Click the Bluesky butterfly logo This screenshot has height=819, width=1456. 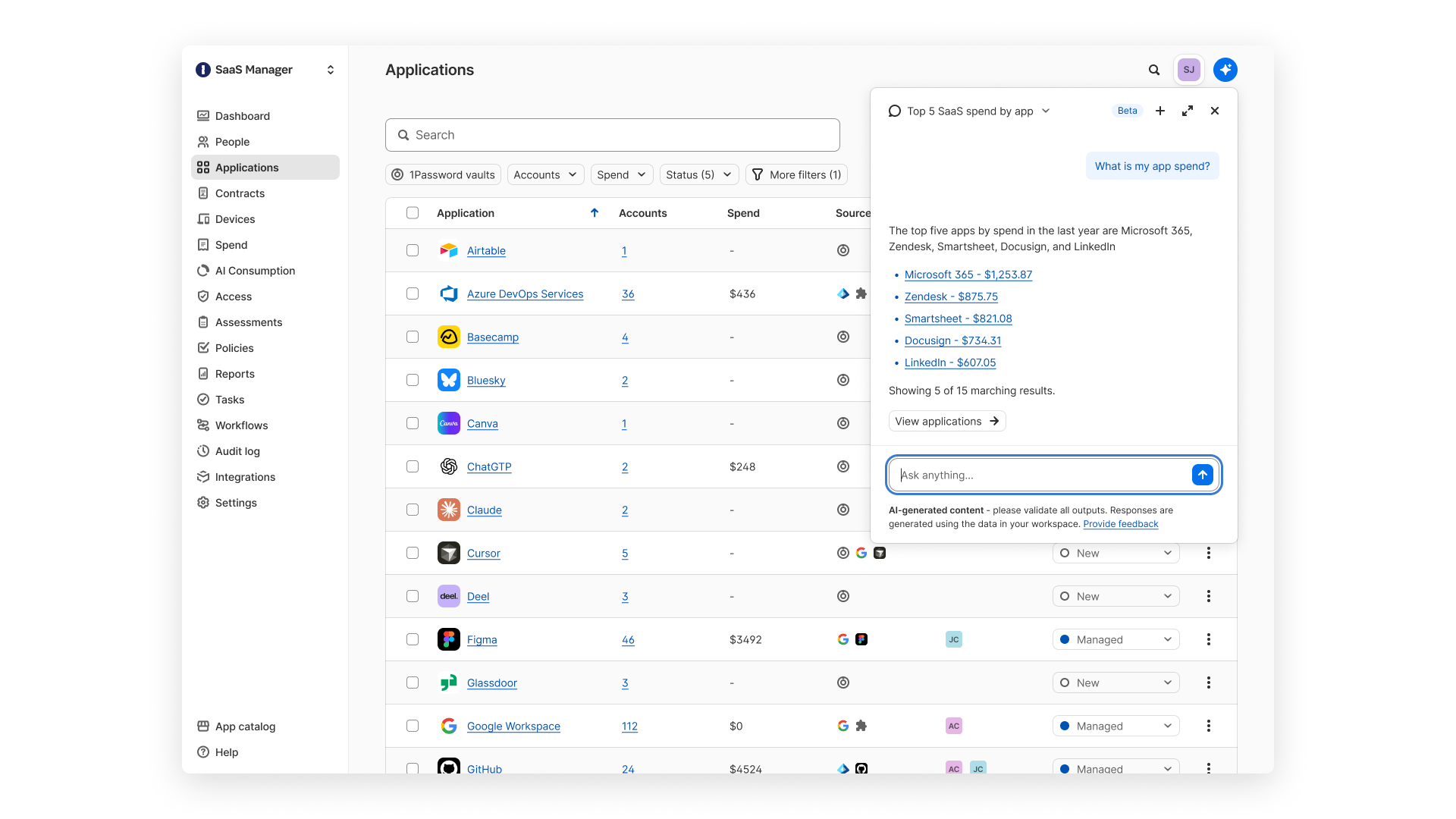point(449,380)
